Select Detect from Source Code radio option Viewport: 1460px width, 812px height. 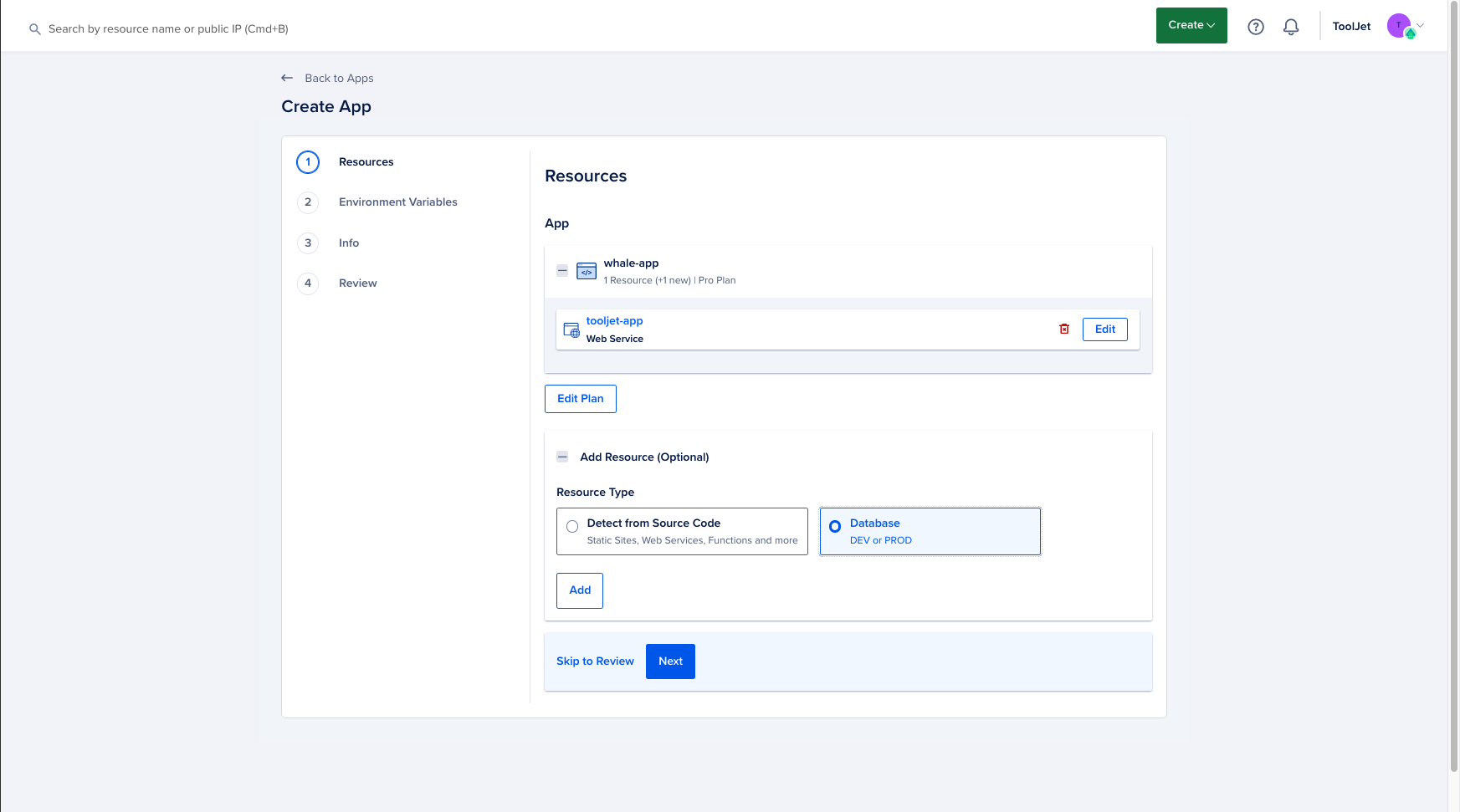click(x=572, y=527)
